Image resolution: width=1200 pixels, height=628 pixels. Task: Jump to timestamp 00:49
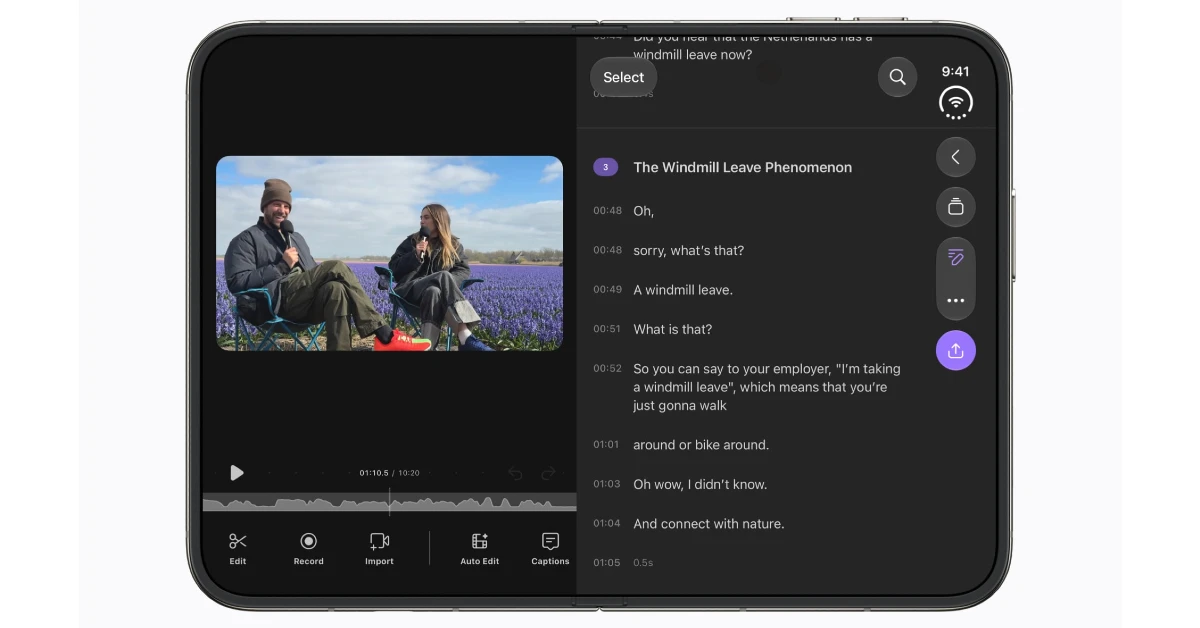(607, 290)
